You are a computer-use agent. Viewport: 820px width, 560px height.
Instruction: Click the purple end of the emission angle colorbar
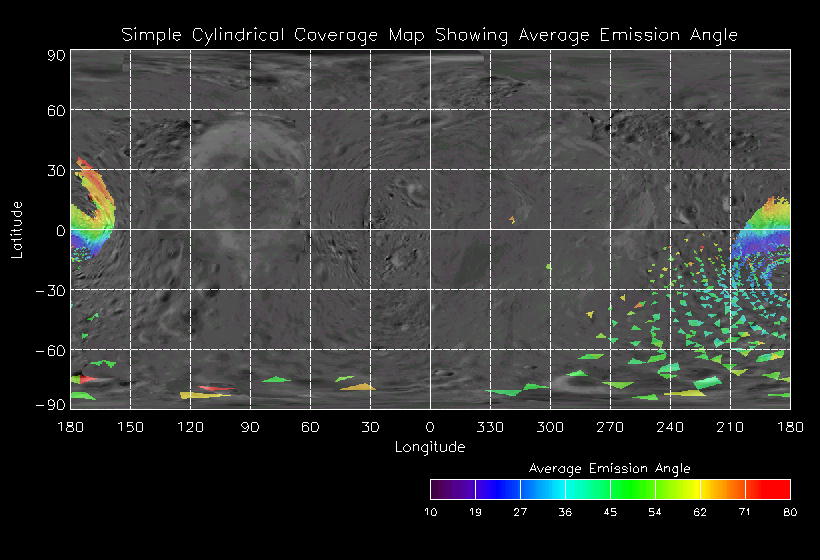pos(445,489)
